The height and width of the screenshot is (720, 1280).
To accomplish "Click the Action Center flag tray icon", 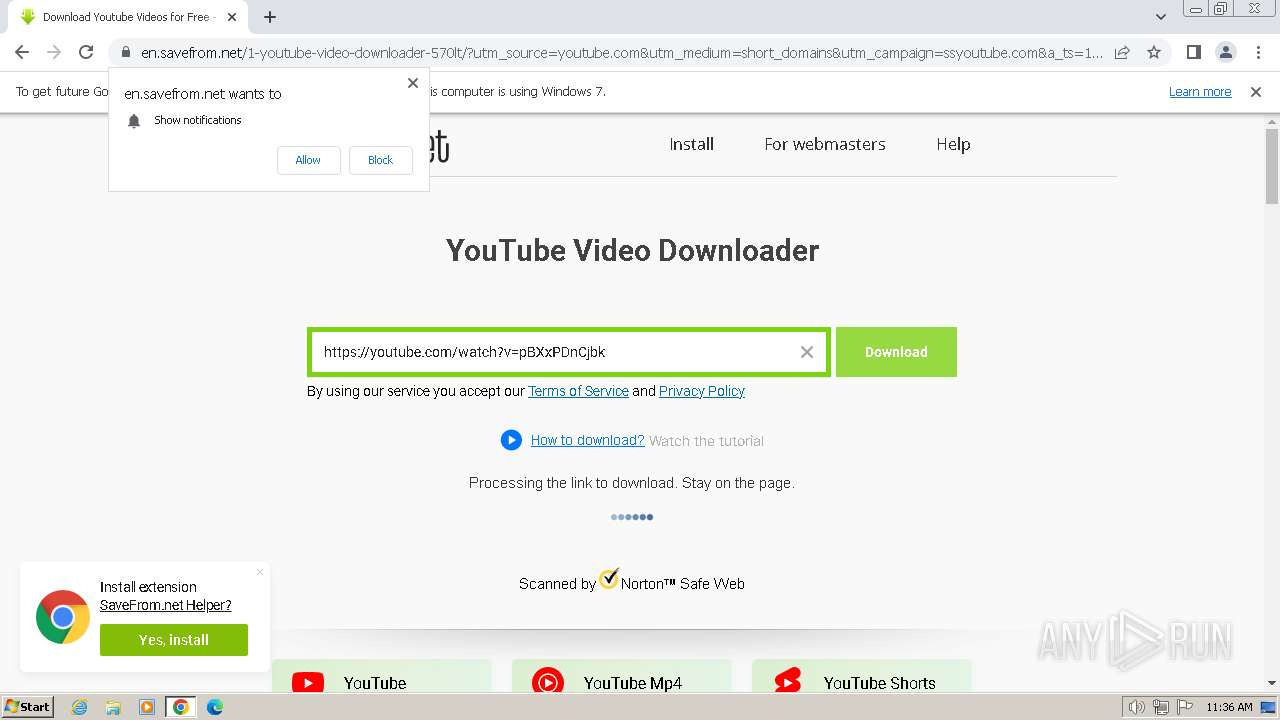I will coord(1185,707).
